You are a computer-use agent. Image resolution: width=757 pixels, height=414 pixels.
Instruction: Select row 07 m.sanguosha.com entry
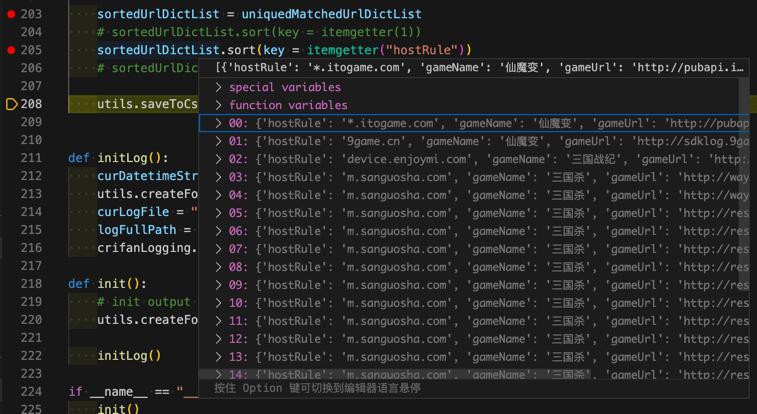474,249
